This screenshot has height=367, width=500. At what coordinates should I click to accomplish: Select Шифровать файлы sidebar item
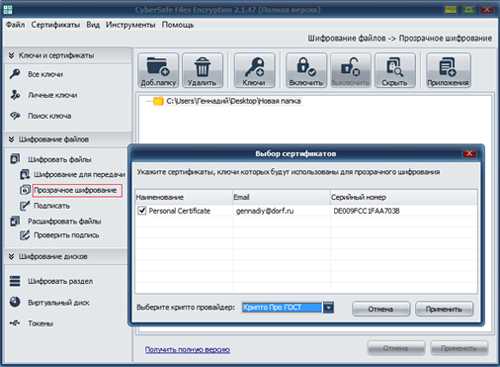coord(59,160)
